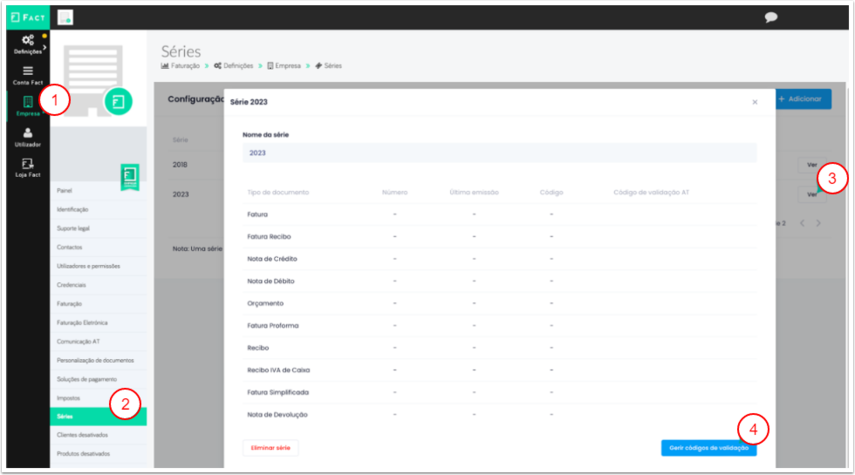Screen dimensions: 855x475
Task: Click the Adicionar button
Action: tap(803, 99)
